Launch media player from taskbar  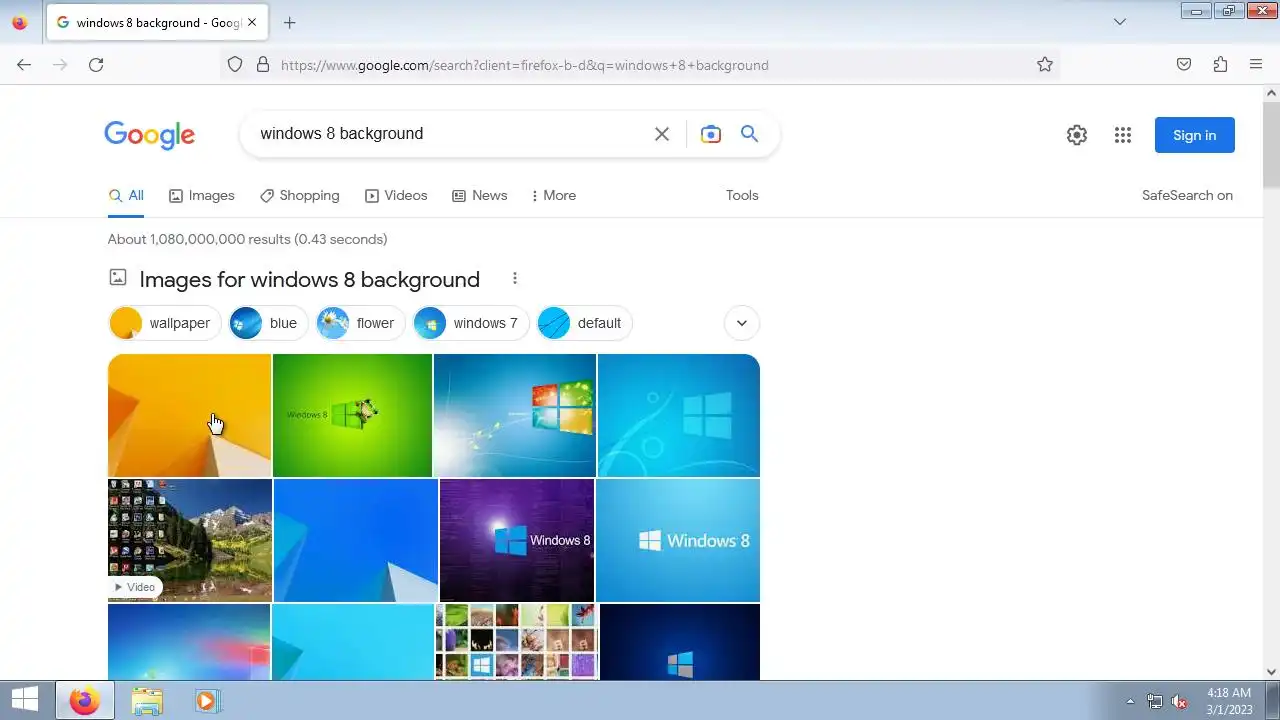[207, 701]
